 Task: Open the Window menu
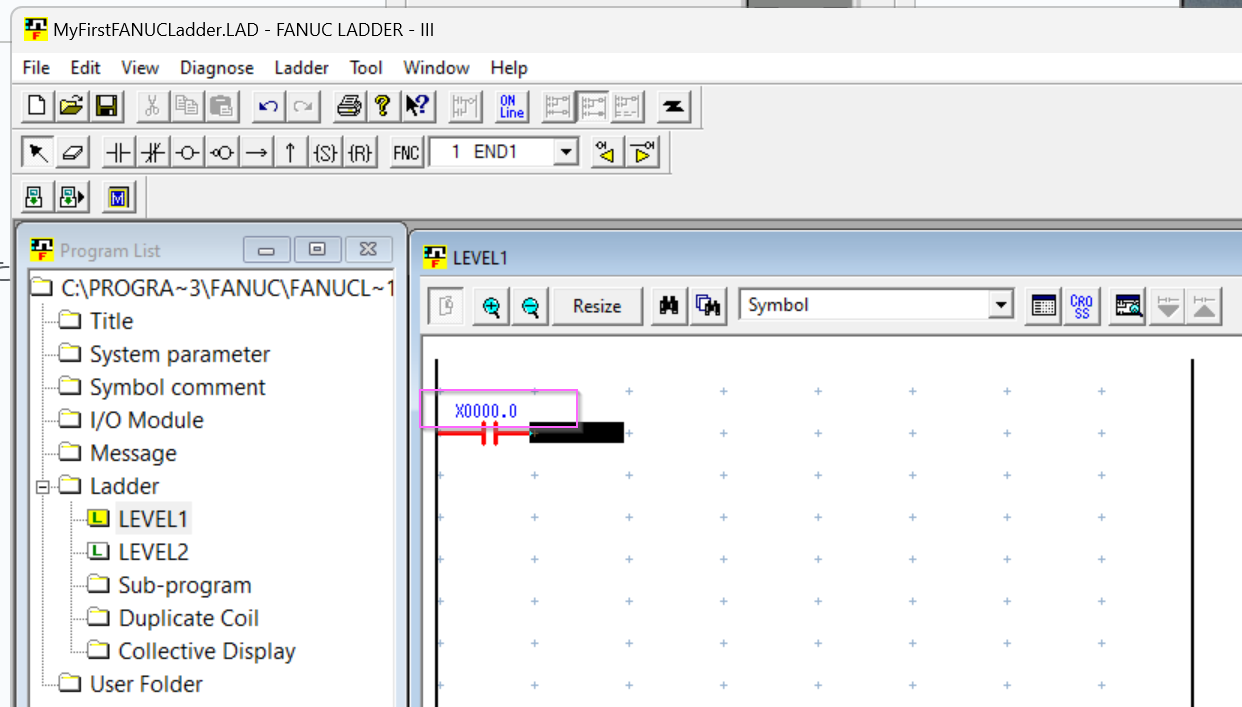436,68
